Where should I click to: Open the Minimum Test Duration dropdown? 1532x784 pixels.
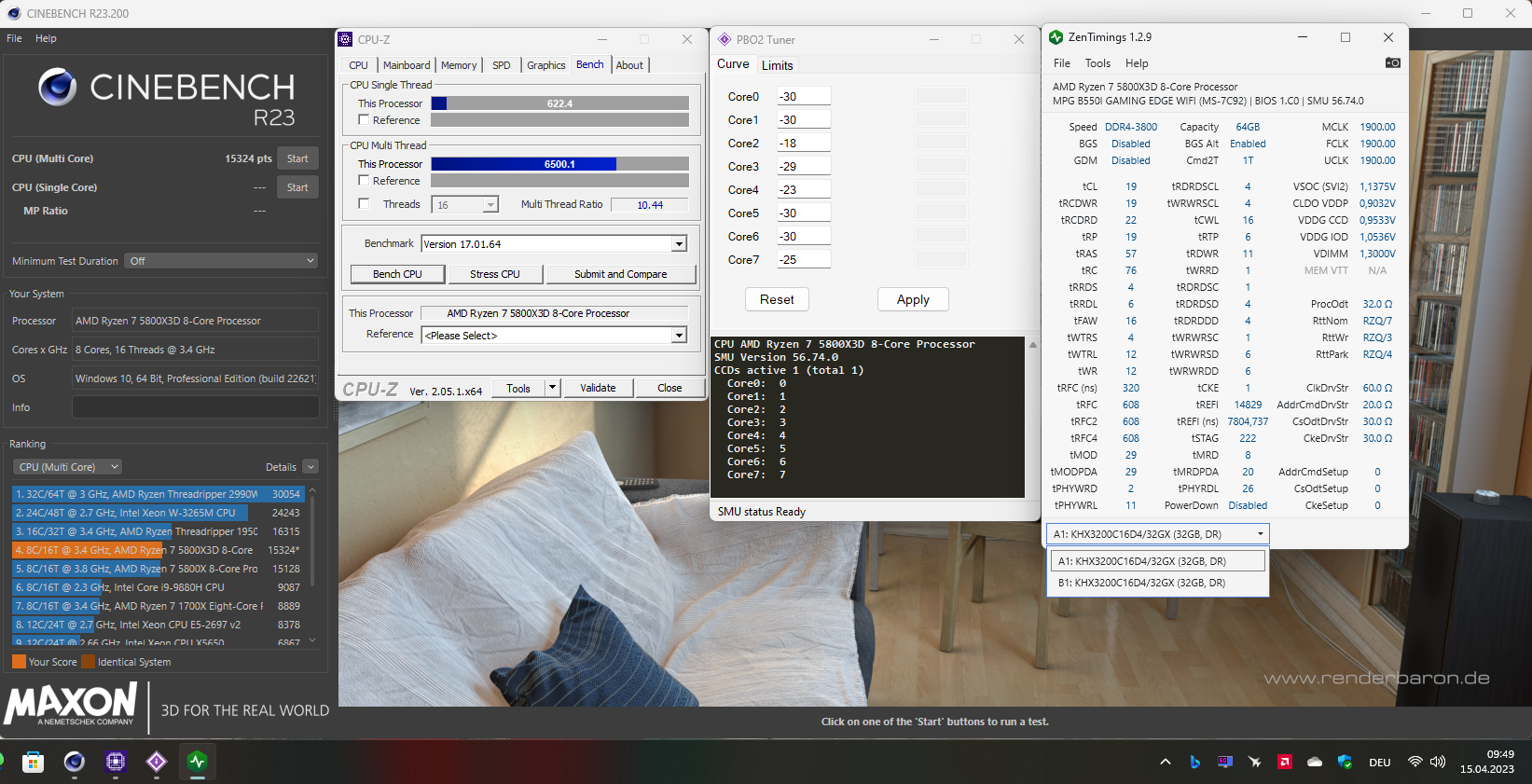coord(222,261)
